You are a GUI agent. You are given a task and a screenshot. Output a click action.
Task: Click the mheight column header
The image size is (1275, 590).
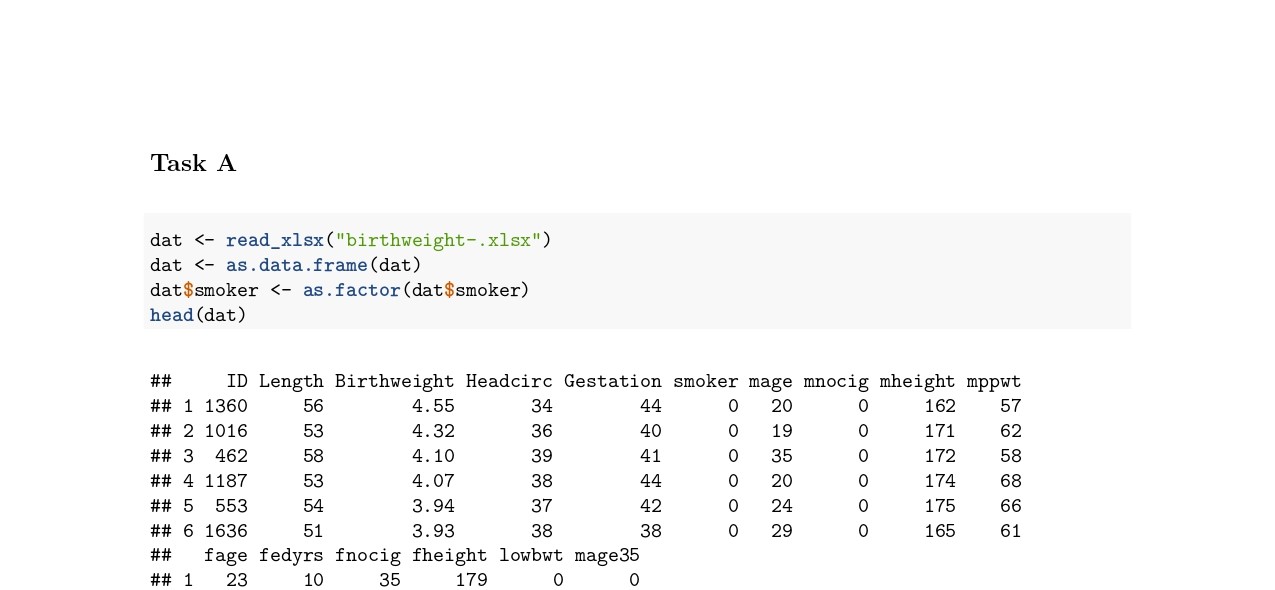[917, 381]
